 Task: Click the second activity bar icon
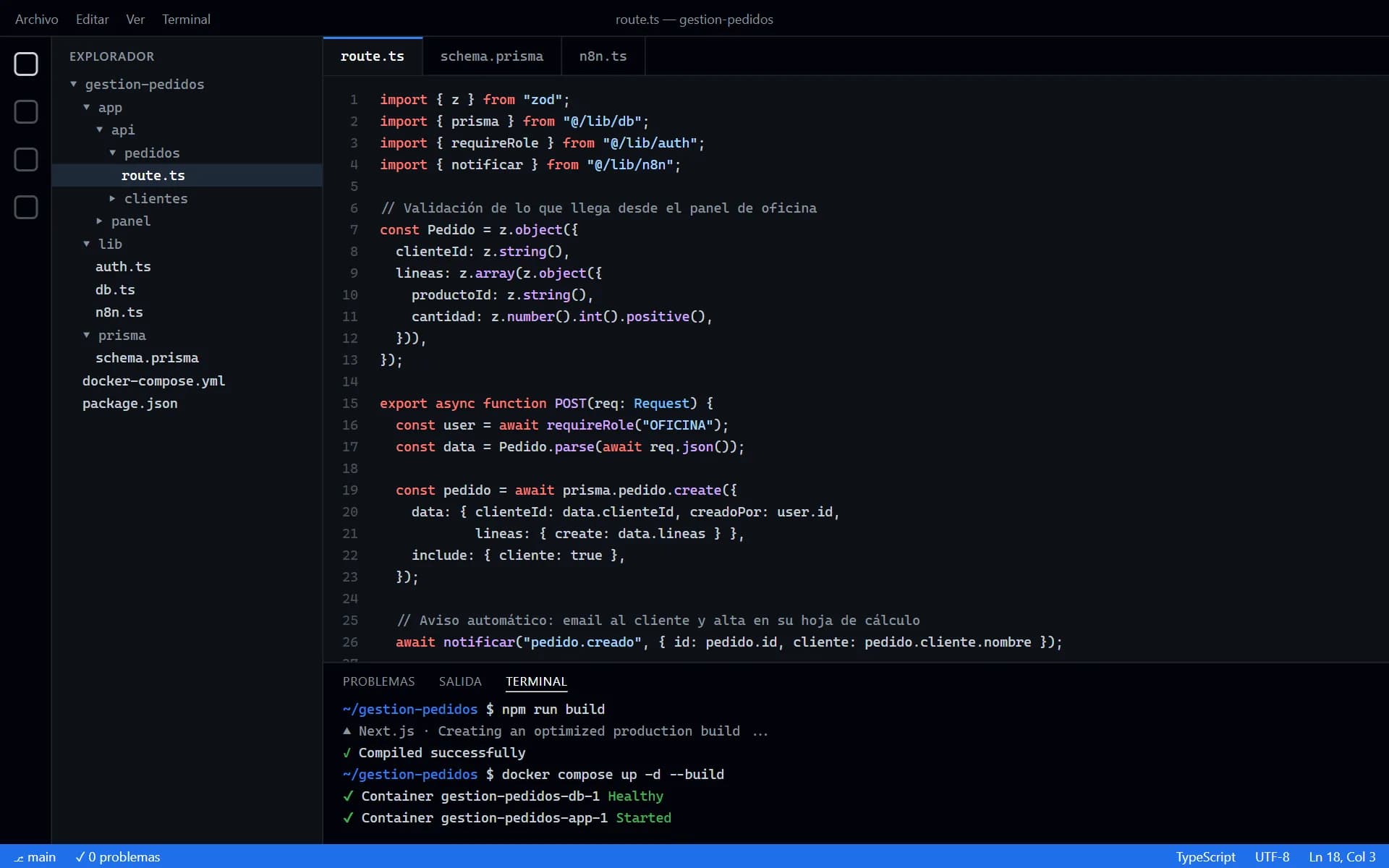[26, 112]
